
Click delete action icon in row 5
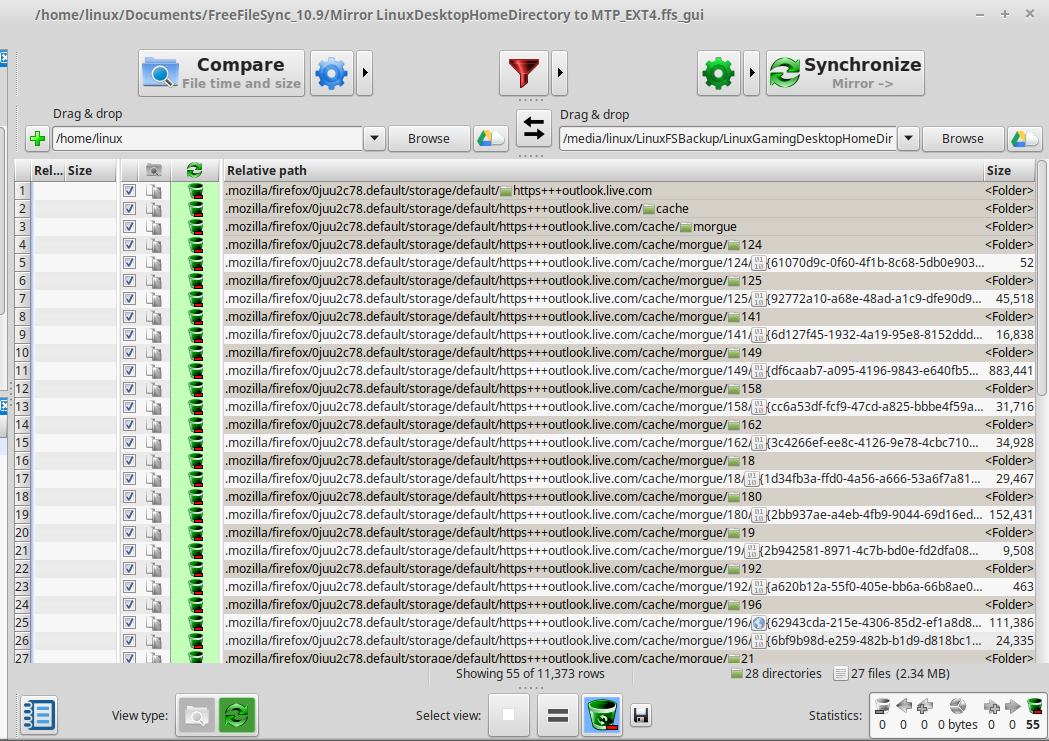pyautogui.click(x=195, y=263)
